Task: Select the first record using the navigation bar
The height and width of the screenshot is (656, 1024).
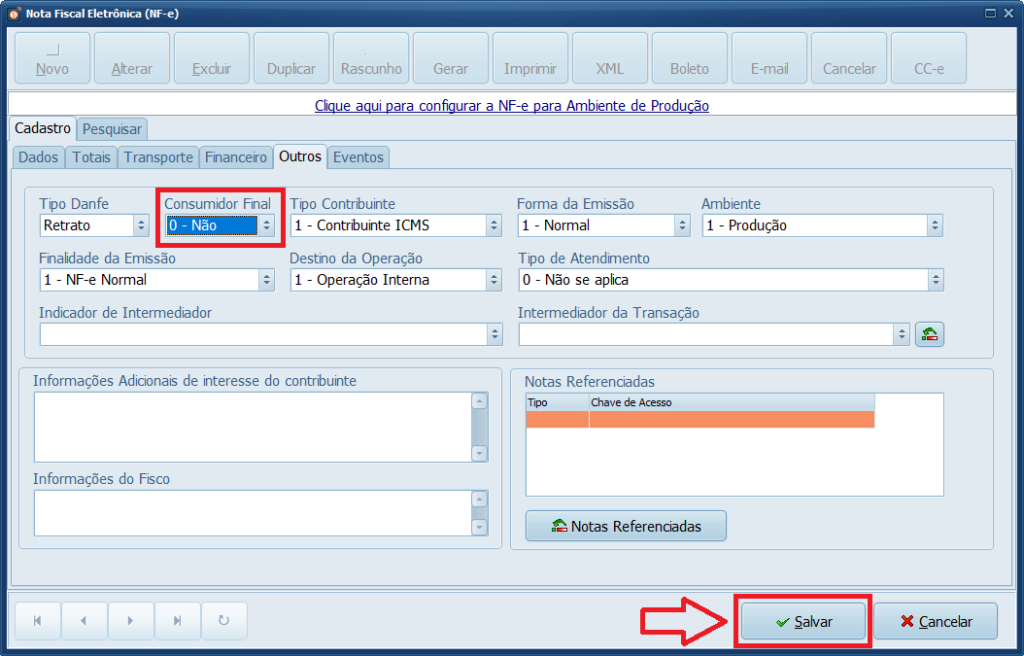Action: point(37,621)
